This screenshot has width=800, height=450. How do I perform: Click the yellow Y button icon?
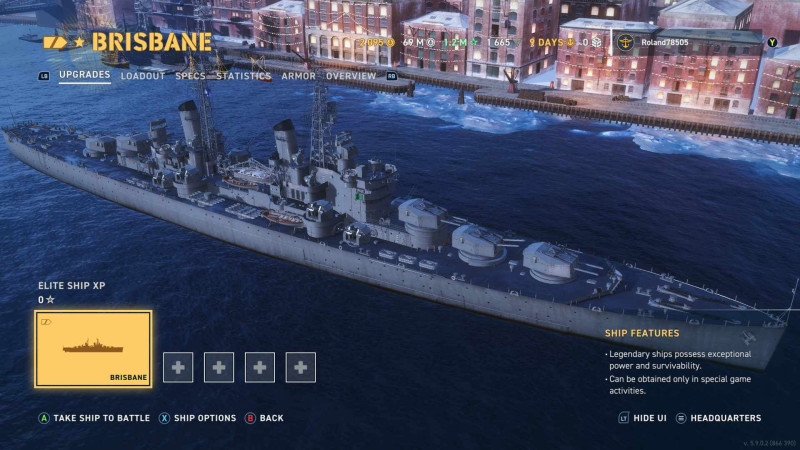[772, 43]
